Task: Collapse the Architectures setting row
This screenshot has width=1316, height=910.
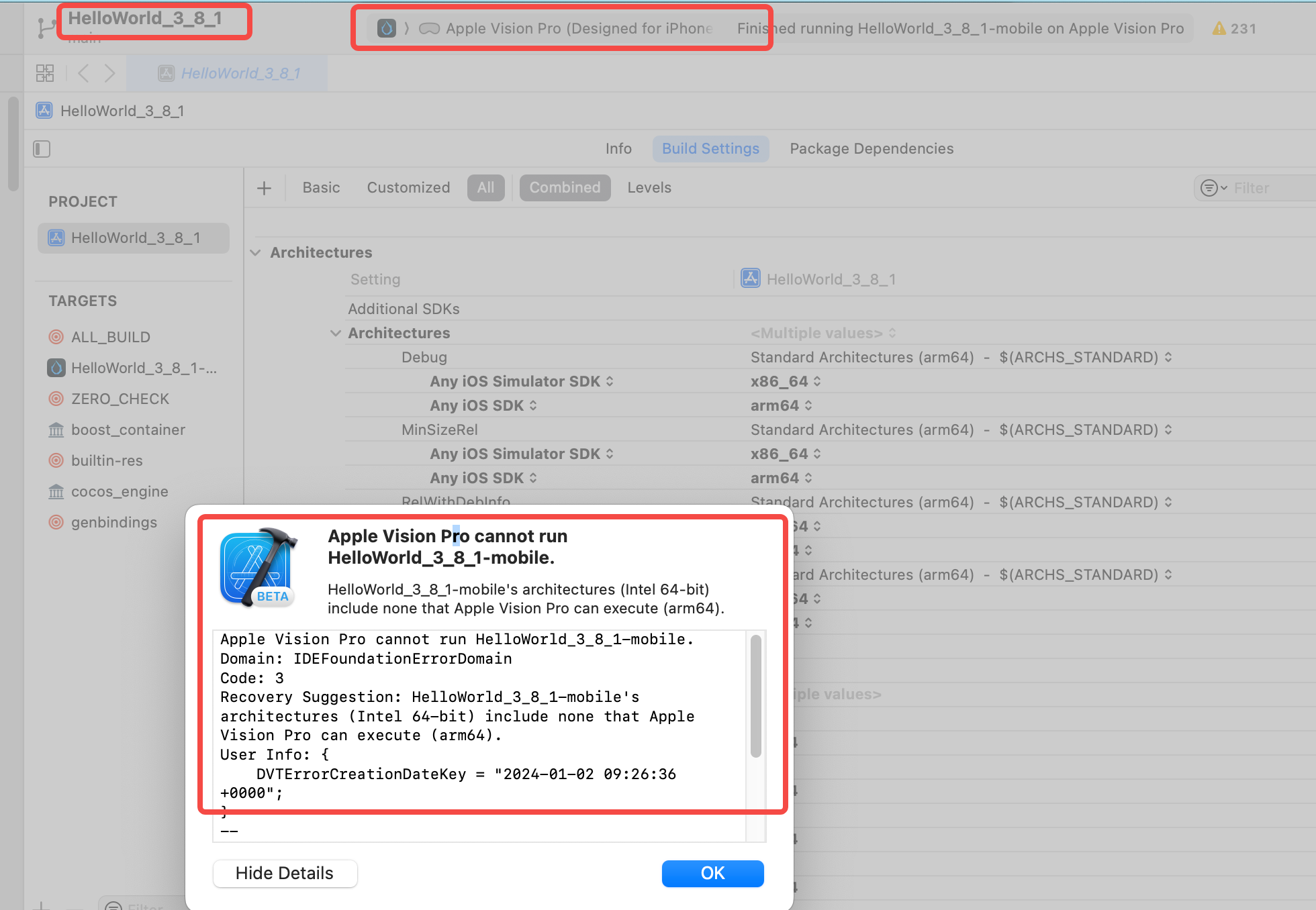Action: pos(336,333)
